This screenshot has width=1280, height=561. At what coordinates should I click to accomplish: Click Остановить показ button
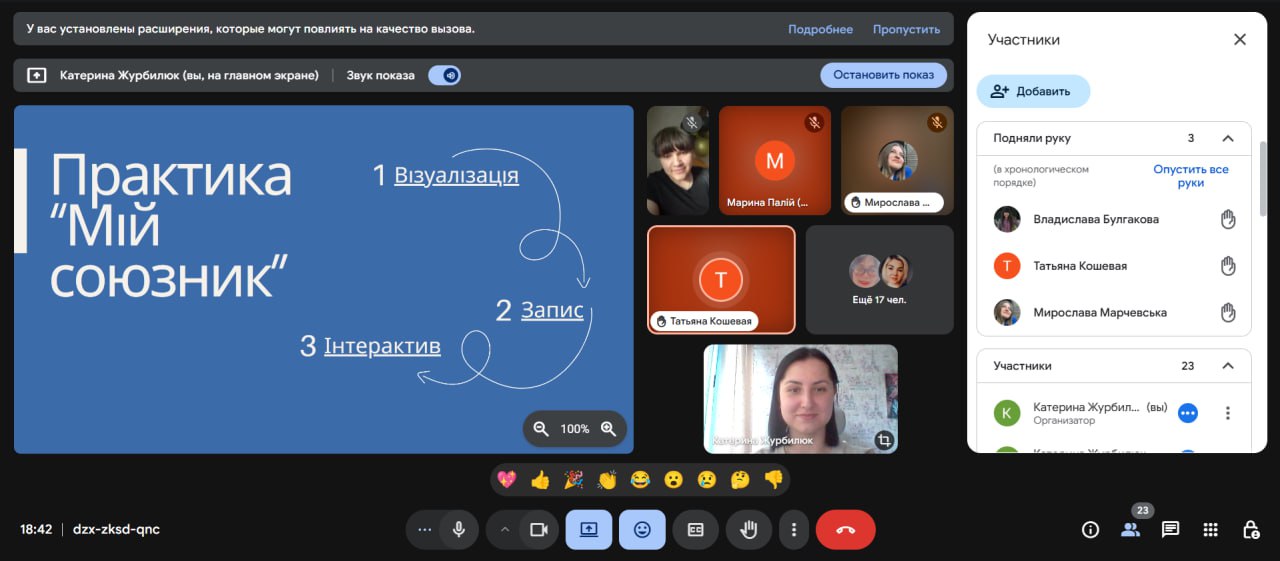coord(883,75)
